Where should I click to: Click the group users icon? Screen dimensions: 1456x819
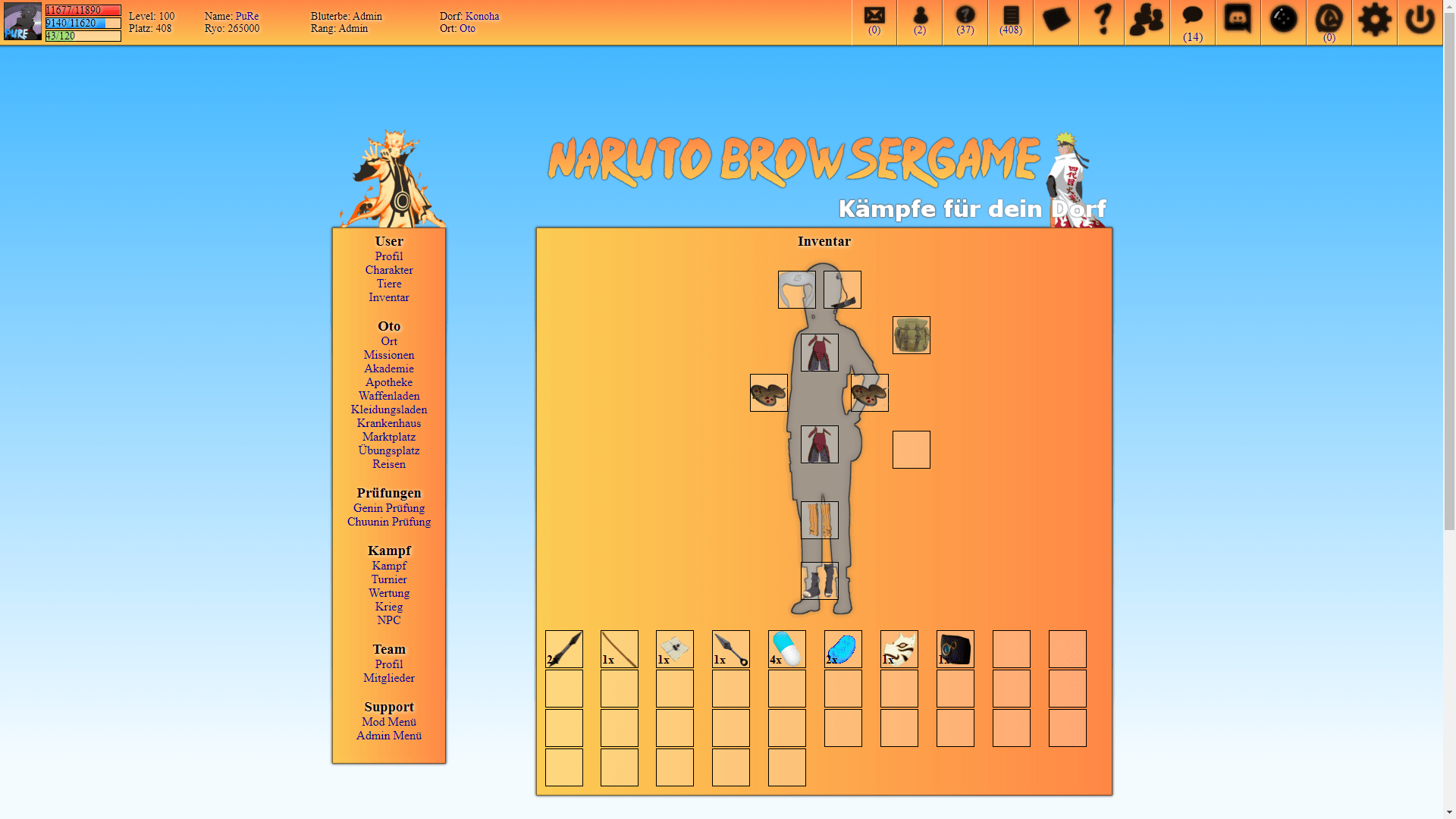pos(1147,20)
